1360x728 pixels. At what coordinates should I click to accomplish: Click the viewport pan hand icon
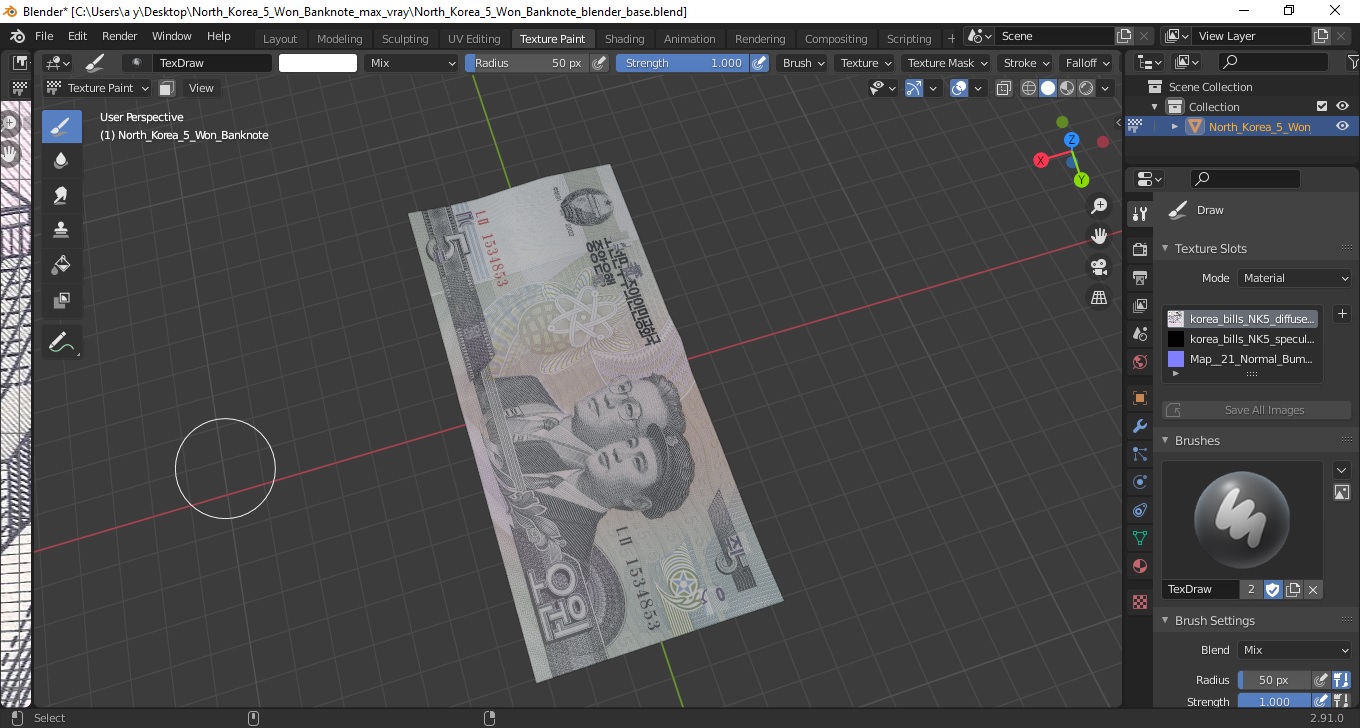coord(1099,236)
